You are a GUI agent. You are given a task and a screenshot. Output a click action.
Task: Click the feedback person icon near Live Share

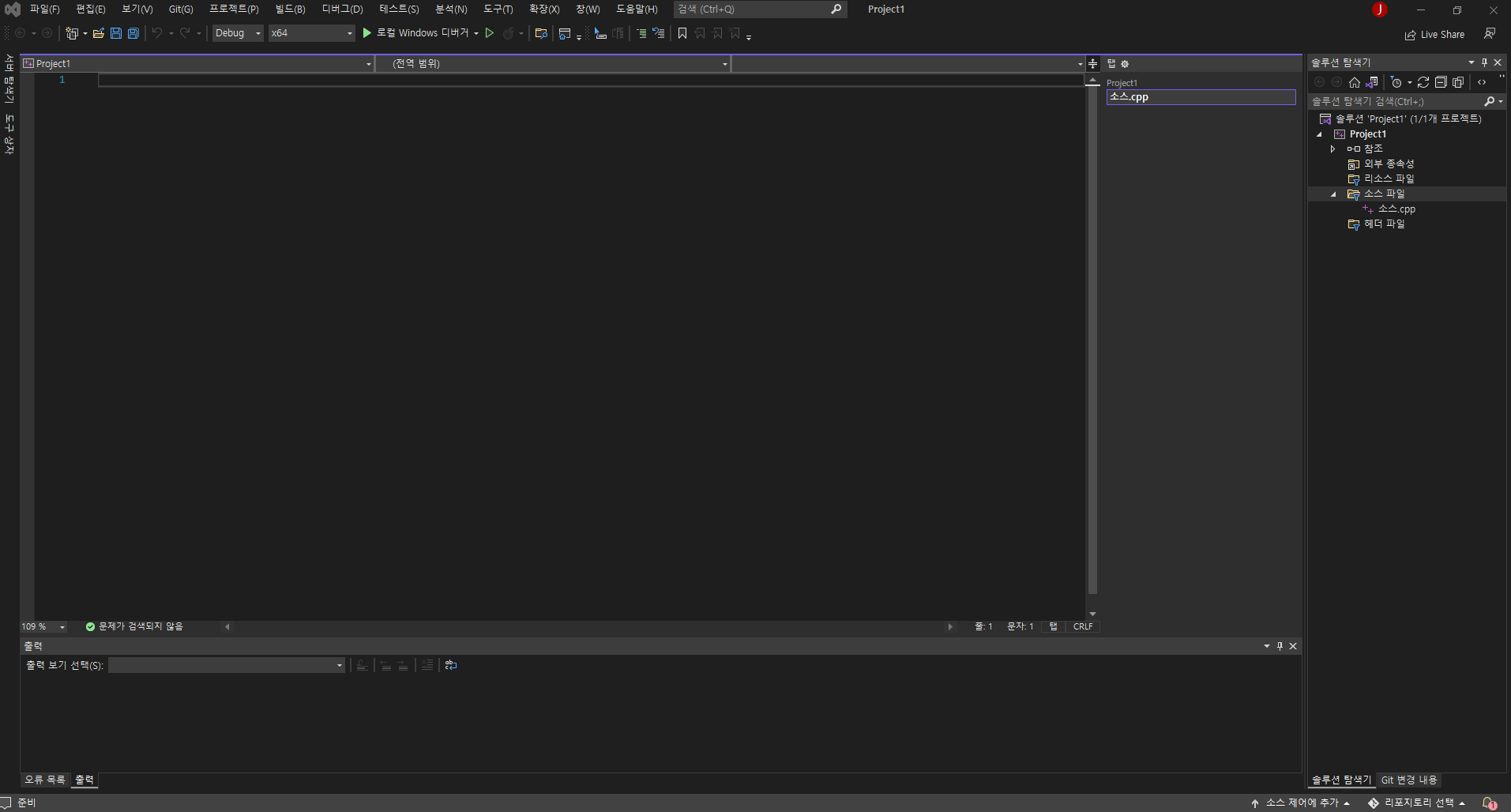click(x=1489, y=34)
